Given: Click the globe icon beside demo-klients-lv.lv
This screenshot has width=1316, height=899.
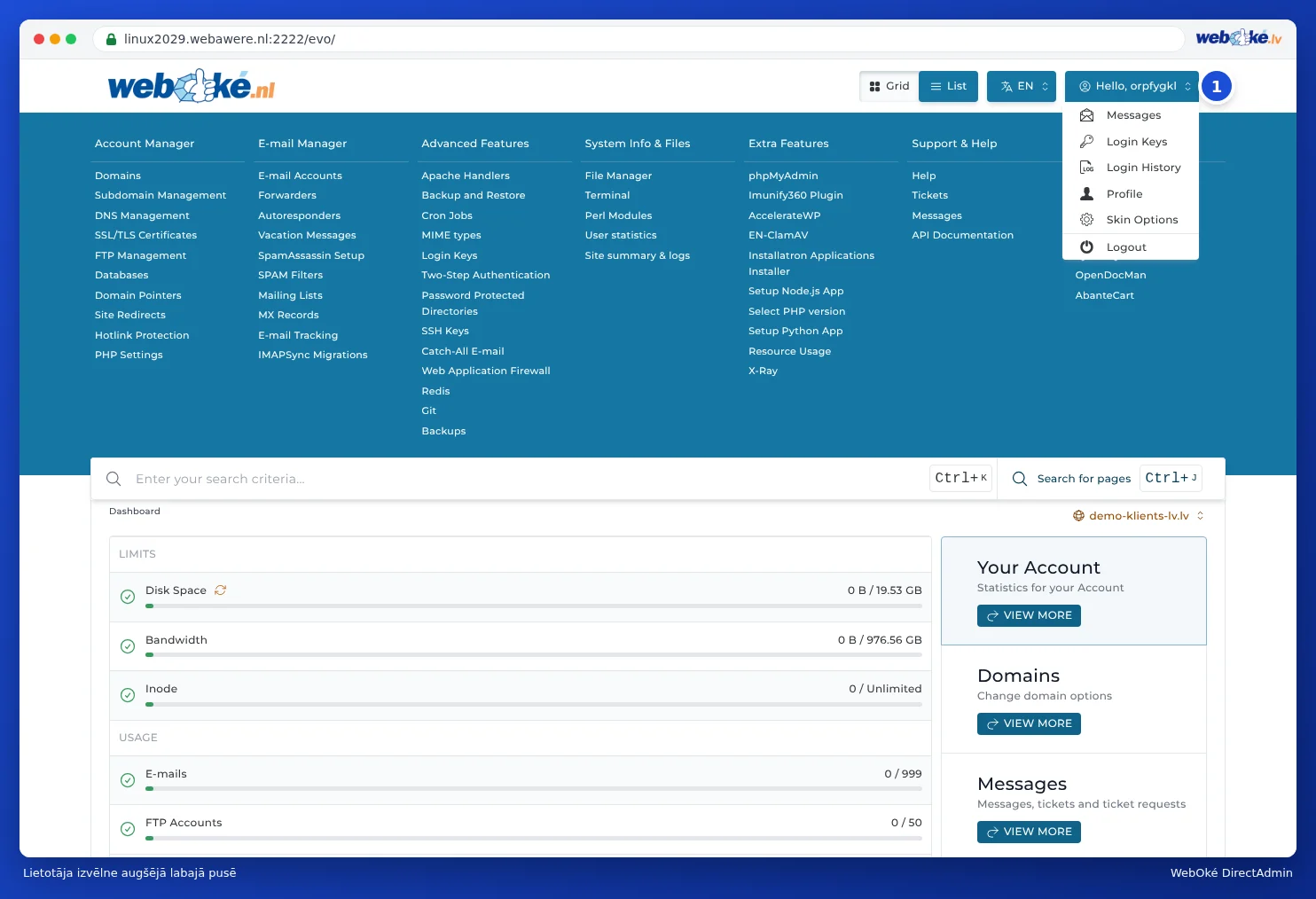Looking at the screenshot, I should (1078, 516).
